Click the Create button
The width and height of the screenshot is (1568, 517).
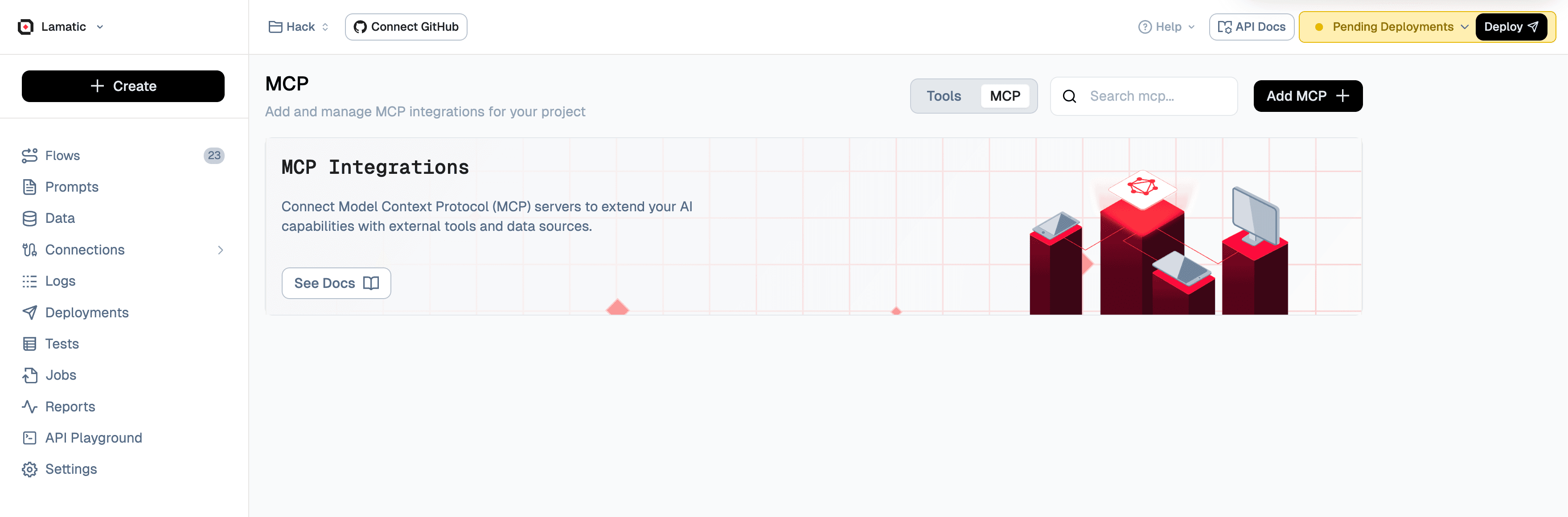click(123, 86)
